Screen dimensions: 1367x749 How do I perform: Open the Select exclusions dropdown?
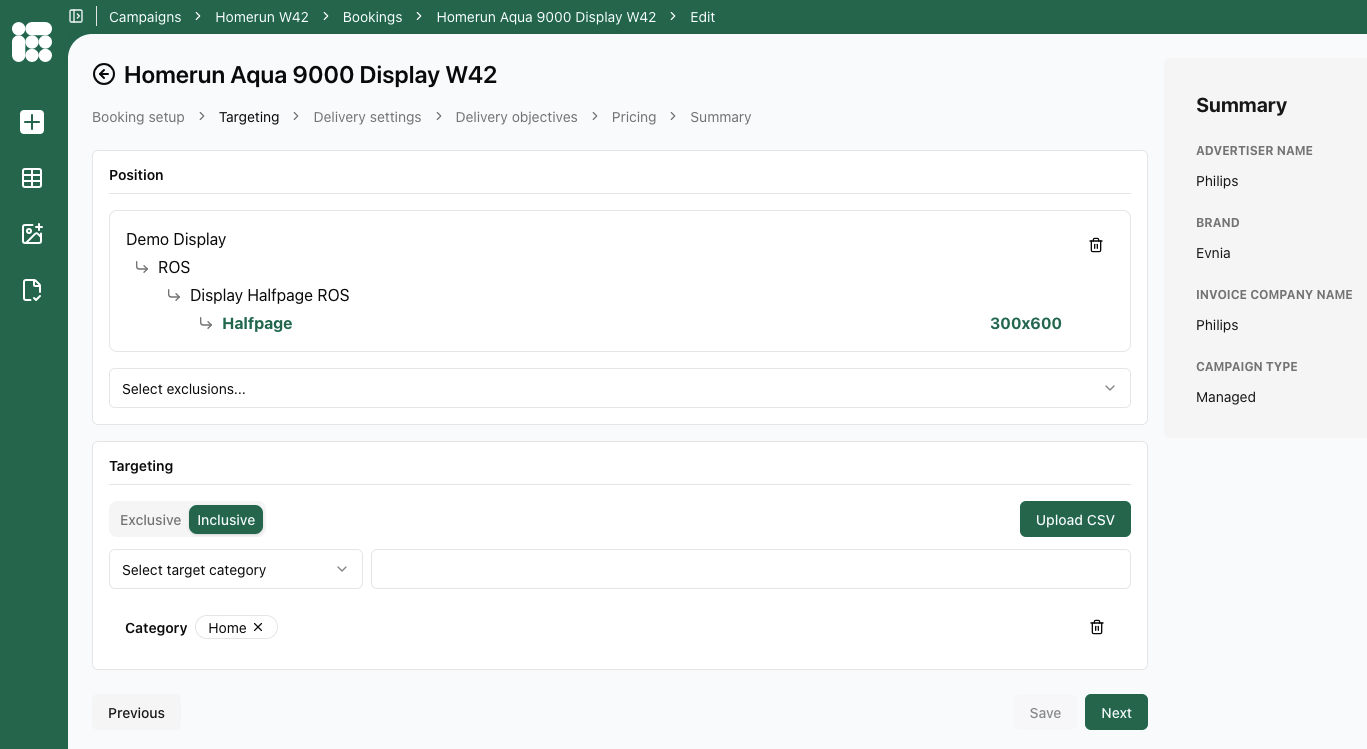pos(620,388)
